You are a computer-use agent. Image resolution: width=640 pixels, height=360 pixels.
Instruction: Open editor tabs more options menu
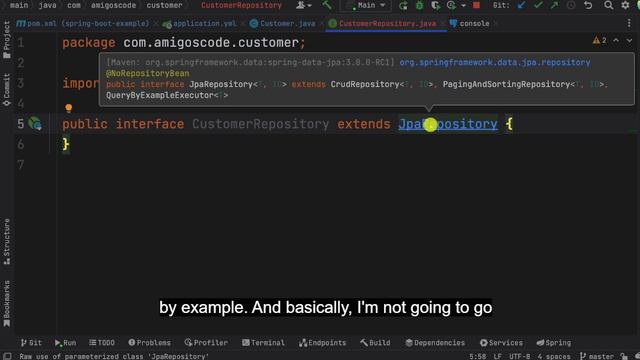tap(629, 24)
